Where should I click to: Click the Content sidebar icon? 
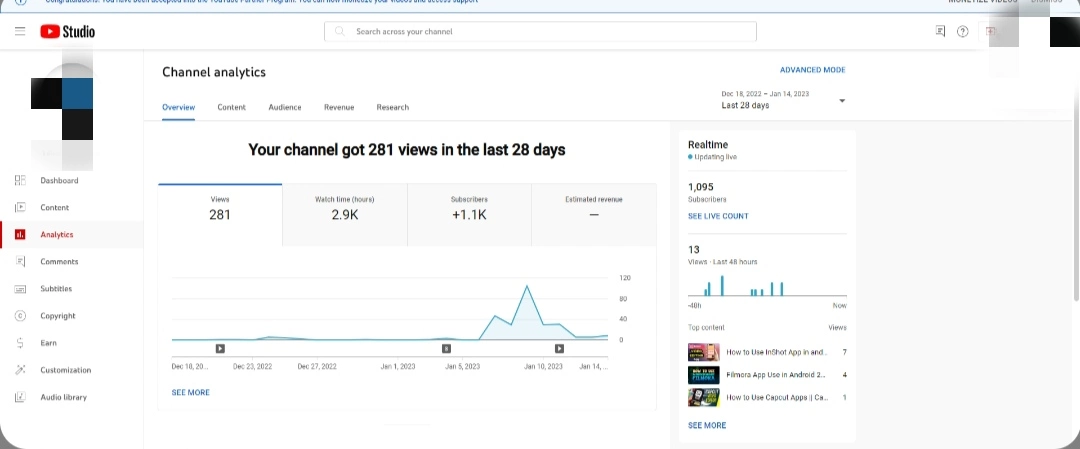(20, 207)
